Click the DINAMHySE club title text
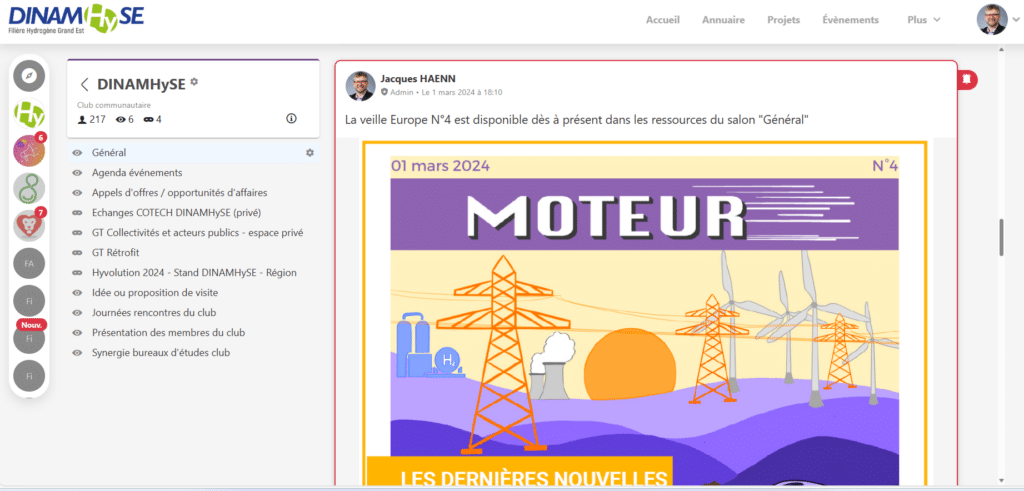Screen dimensions: 1024x491 141,84
